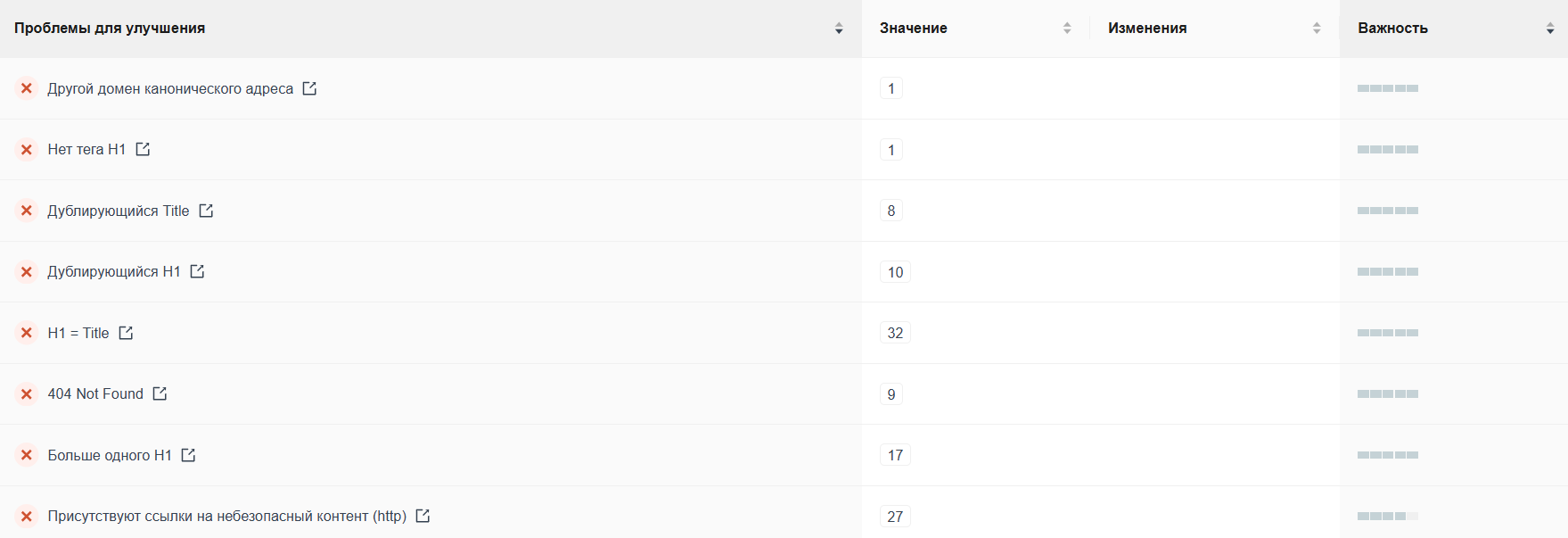1568x538 pixels.
Task: Click external link icon next to 'Дублирующийся H1'
Action: [x=197, y=271]
